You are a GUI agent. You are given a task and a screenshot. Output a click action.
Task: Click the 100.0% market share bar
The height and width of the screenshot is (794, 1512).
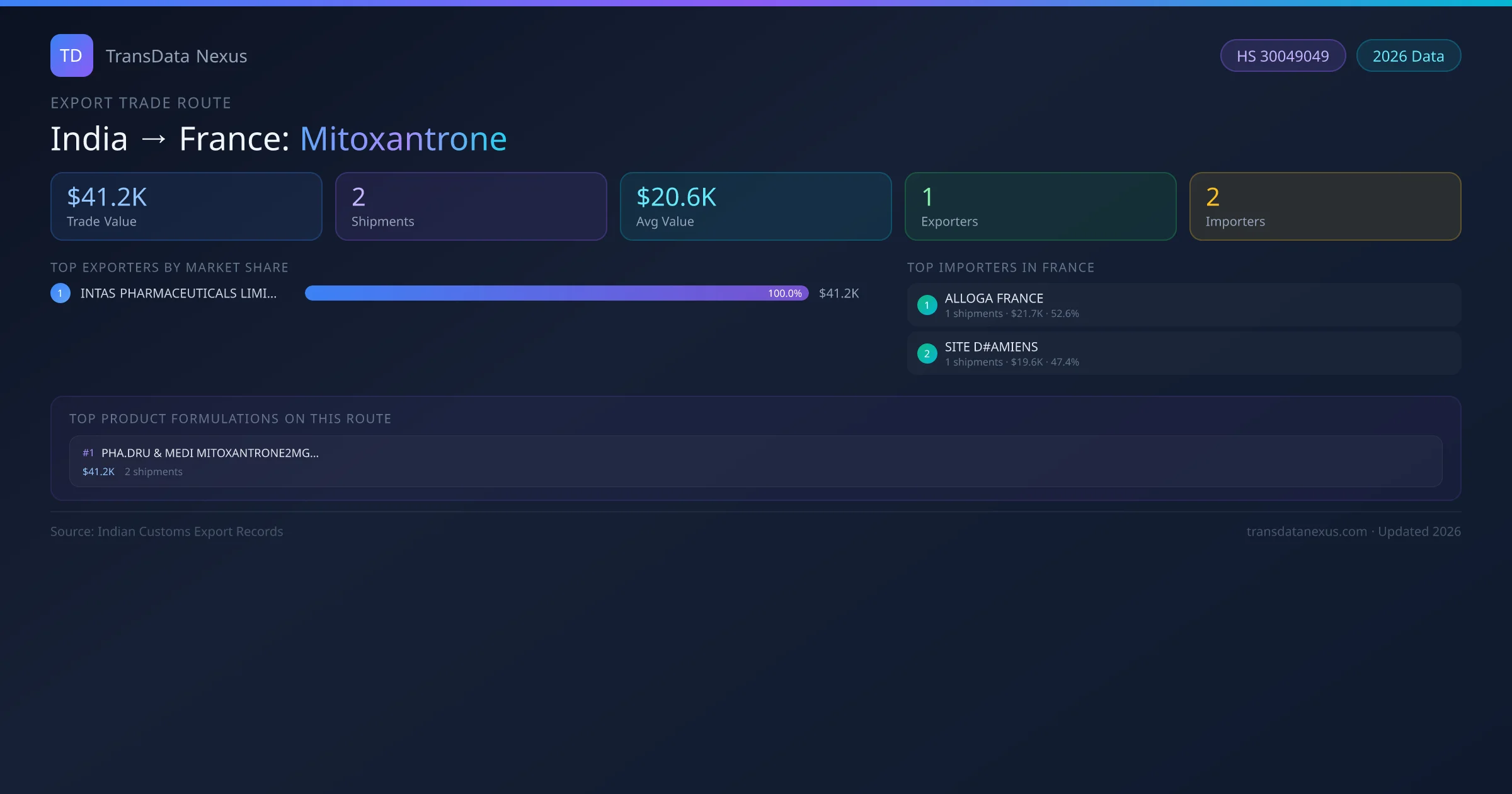click(556, 293)
